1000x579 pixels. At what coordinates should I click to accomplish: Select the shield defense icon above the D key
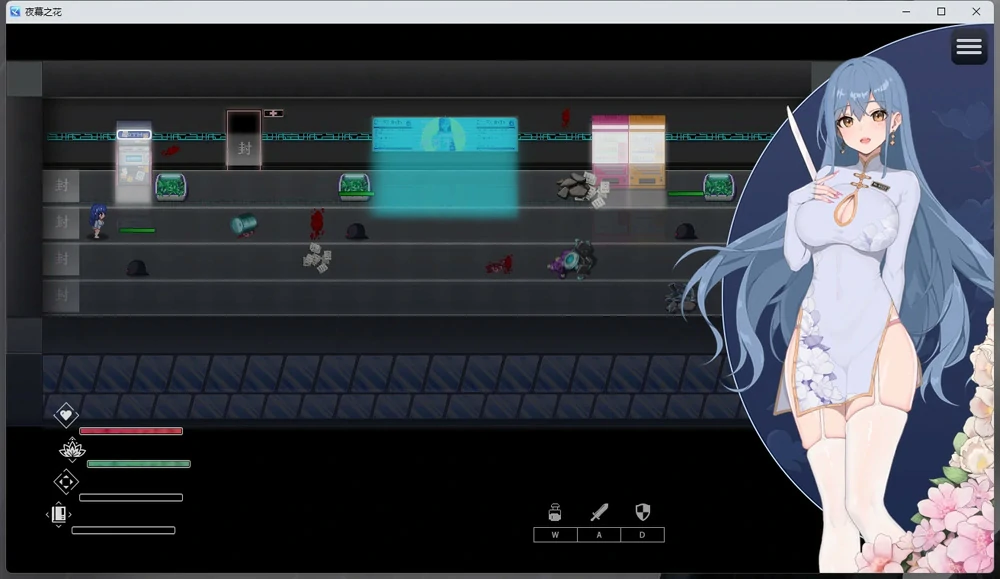pos(641,512)
